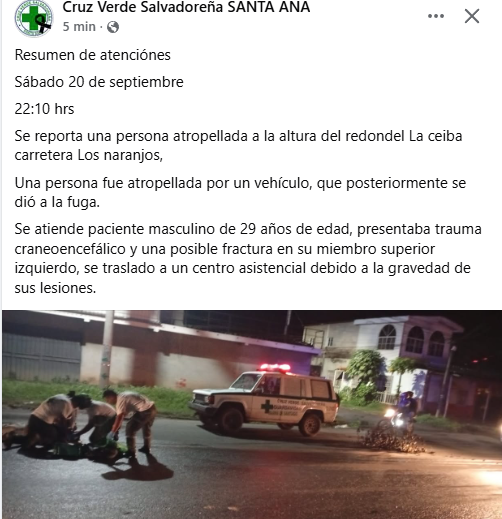This screenshot has height=519, width=502.
Task: Select the "22:10 hrs" time line
Action: [x=44, y=109]
